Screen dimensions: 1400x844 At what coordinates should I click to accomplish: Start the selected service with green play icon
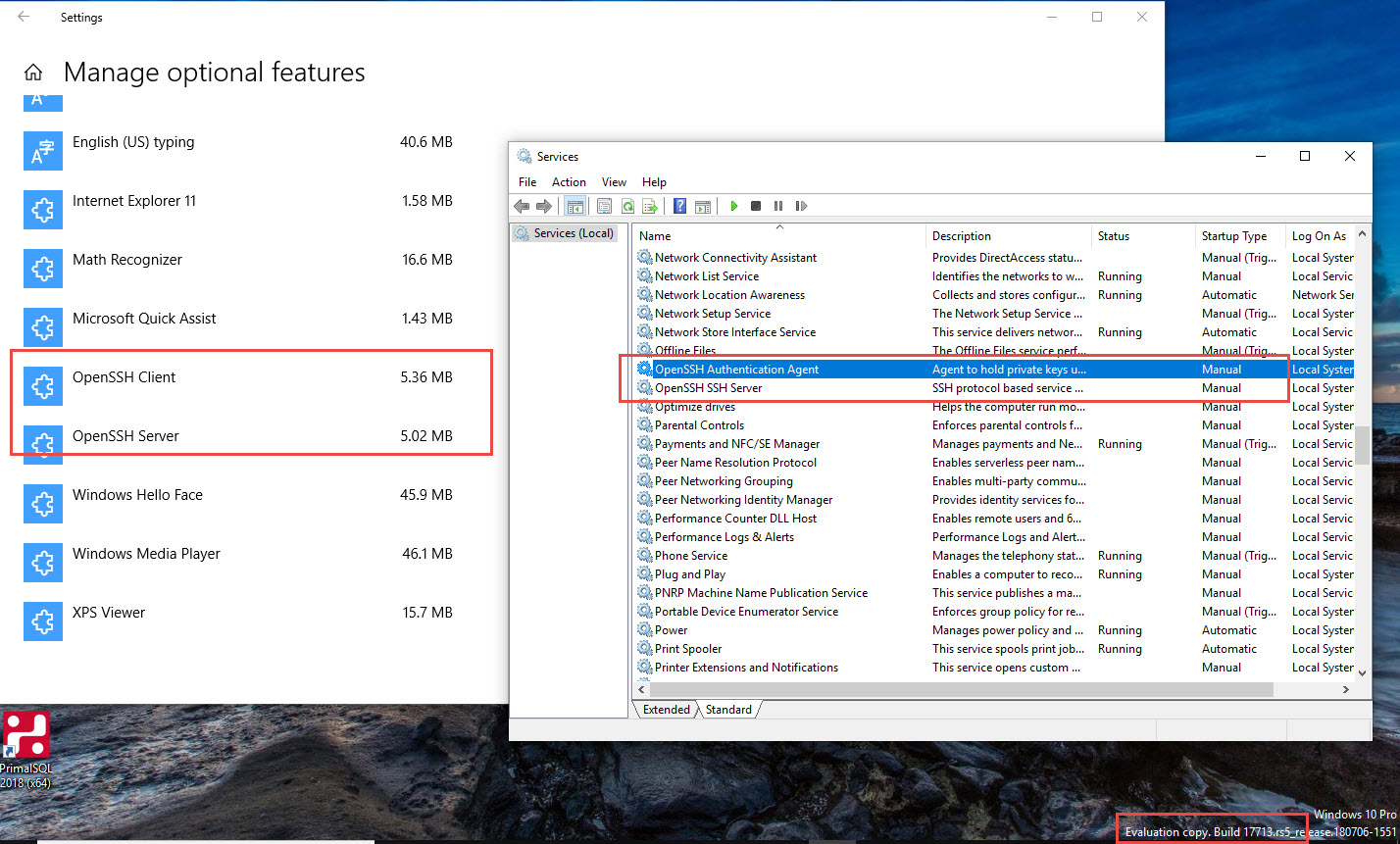(733, 206)
